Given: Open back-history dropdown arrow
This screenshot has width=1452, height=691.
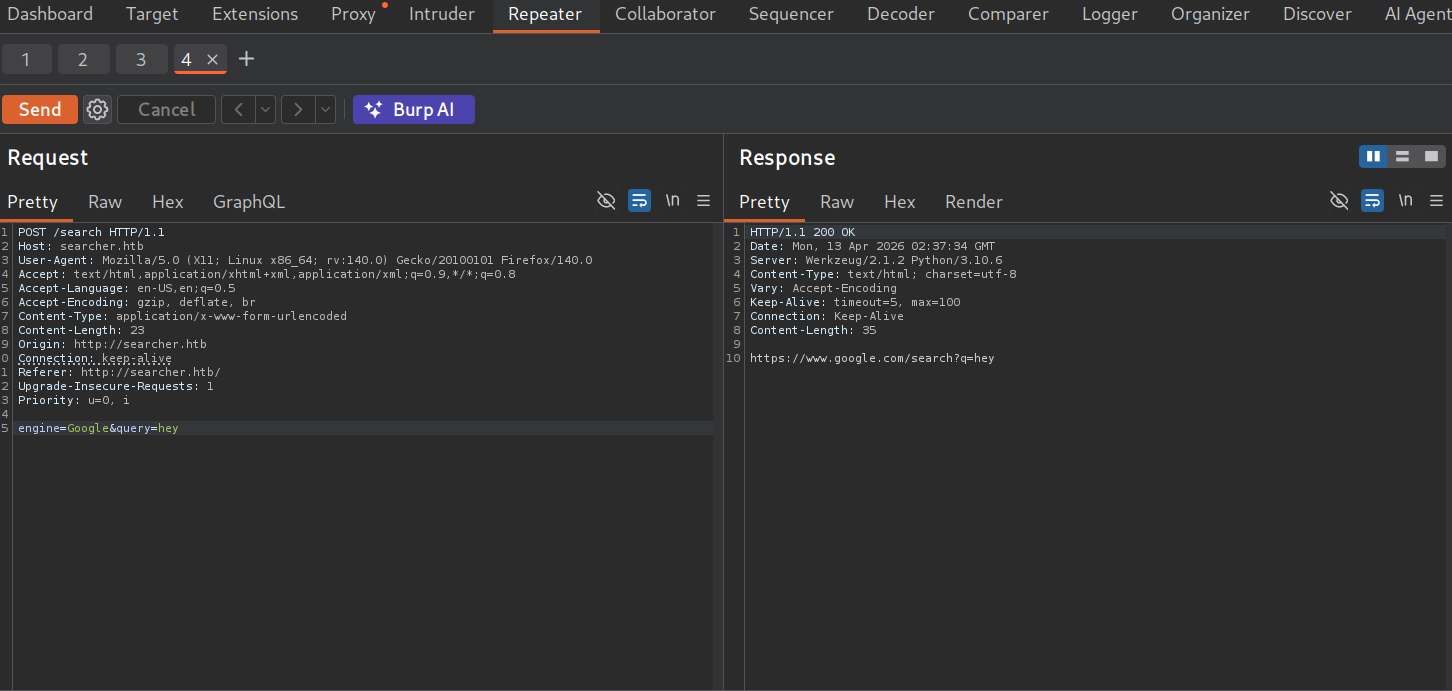Looking at the screenshot, I should [x=265, y=110].
